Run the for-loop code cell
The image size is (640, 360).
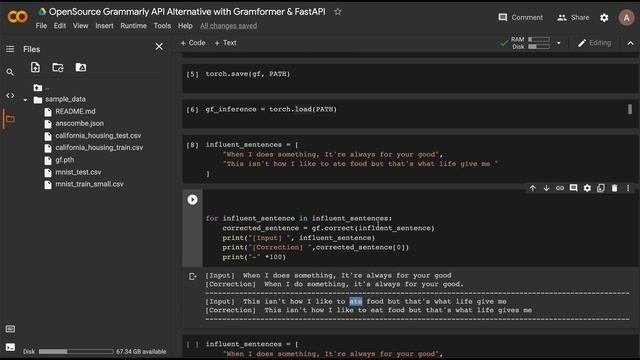click(x=192, y=200)
